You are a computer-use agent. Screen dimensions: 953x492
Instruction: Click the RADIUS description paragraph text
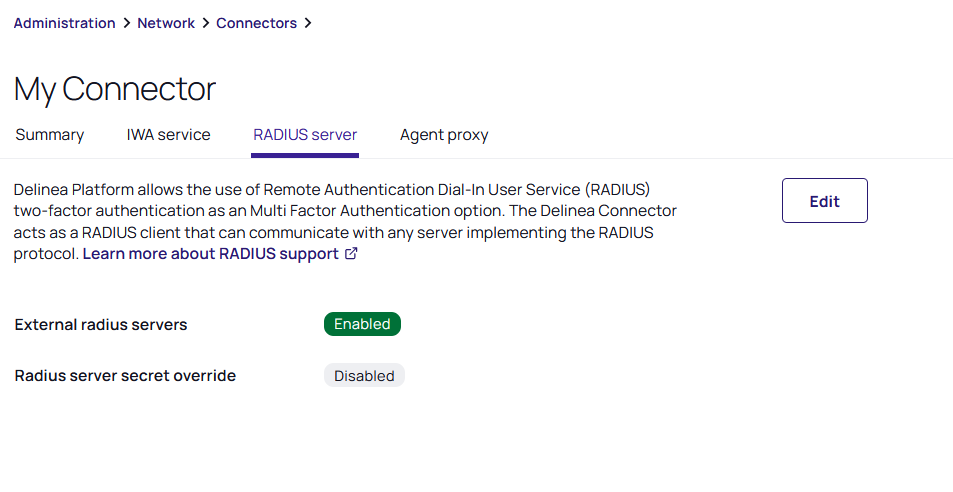pyautogui.click(x=345, y=211)
